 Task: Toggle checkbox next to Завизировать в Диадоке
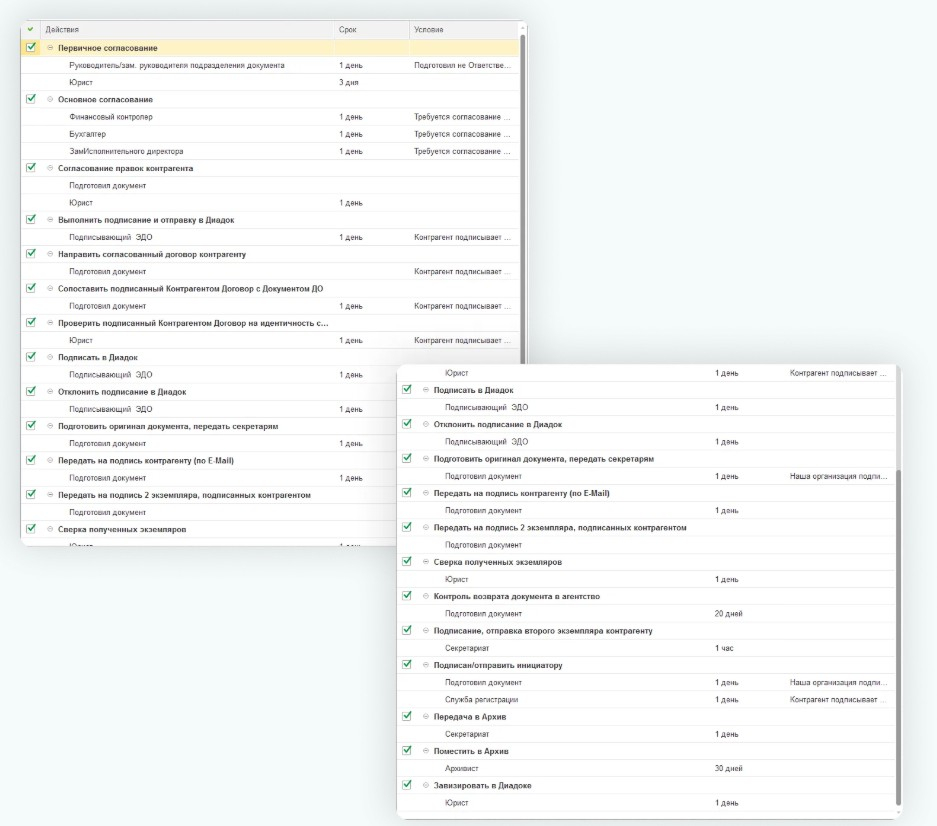[x=407, y=785]
